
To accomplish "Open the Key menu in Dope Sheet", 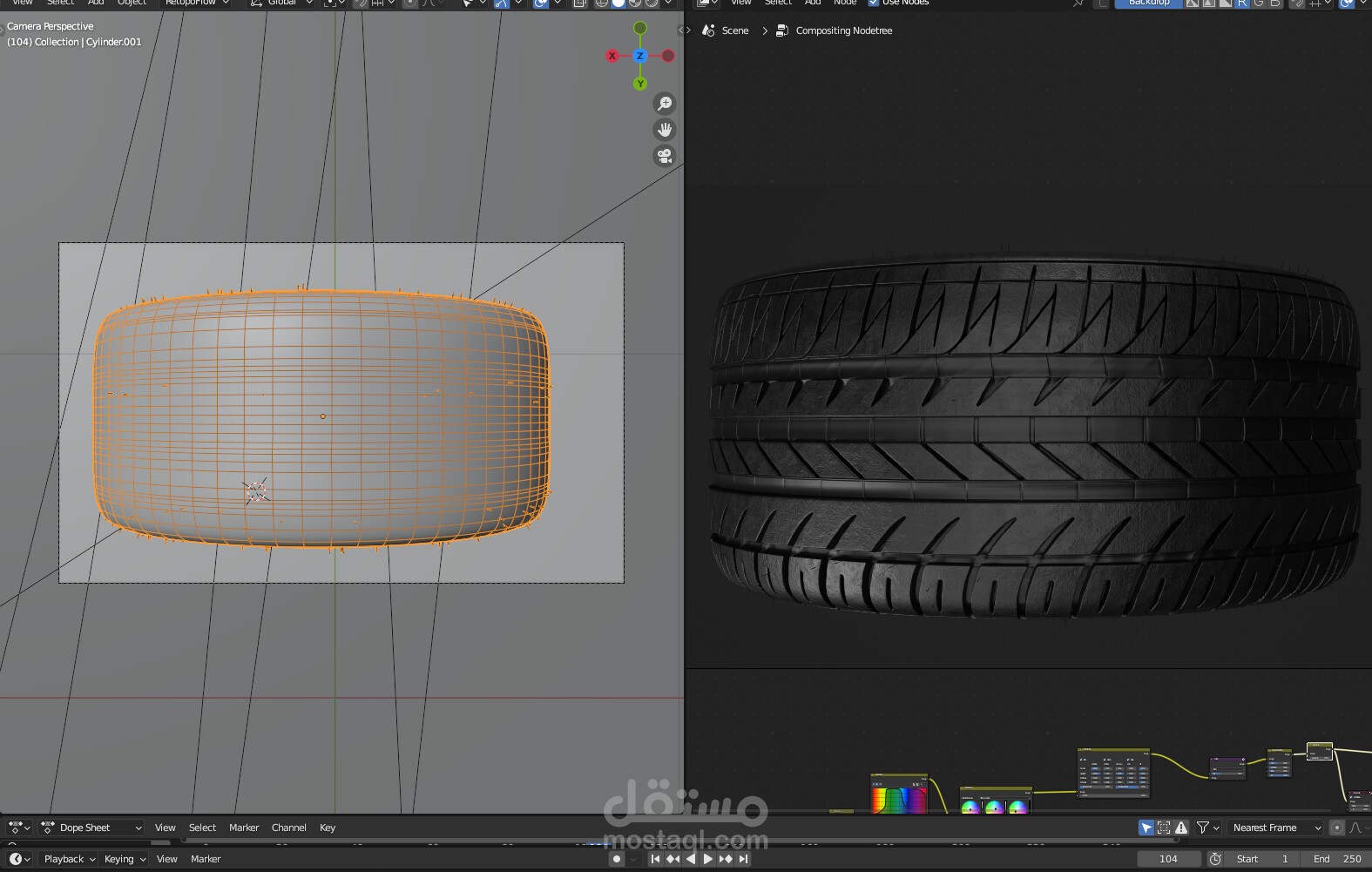I will (328, 828).
